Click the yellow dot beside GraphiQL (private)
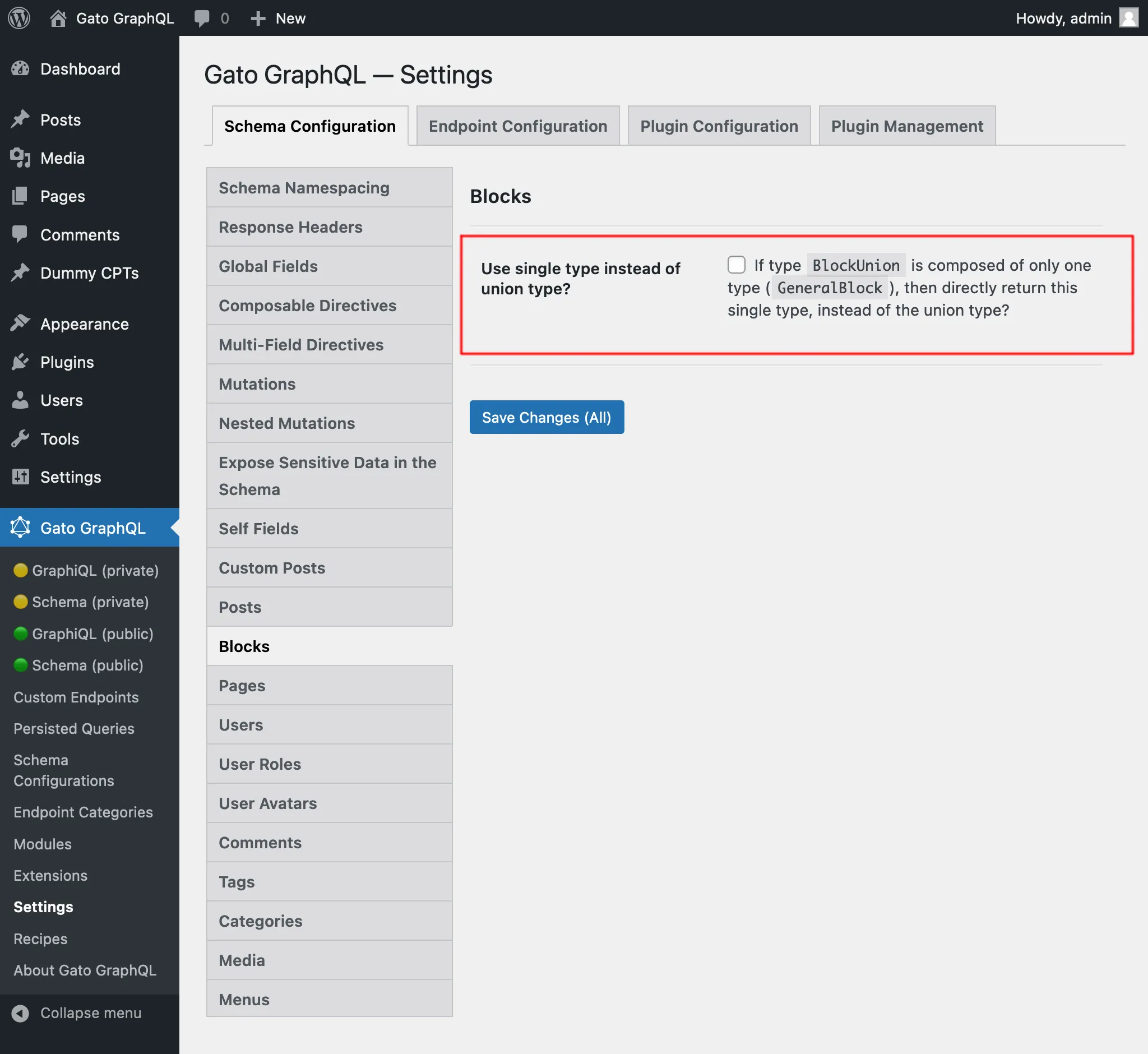This screenshot has width=1148, height=1054. point(21,570)
